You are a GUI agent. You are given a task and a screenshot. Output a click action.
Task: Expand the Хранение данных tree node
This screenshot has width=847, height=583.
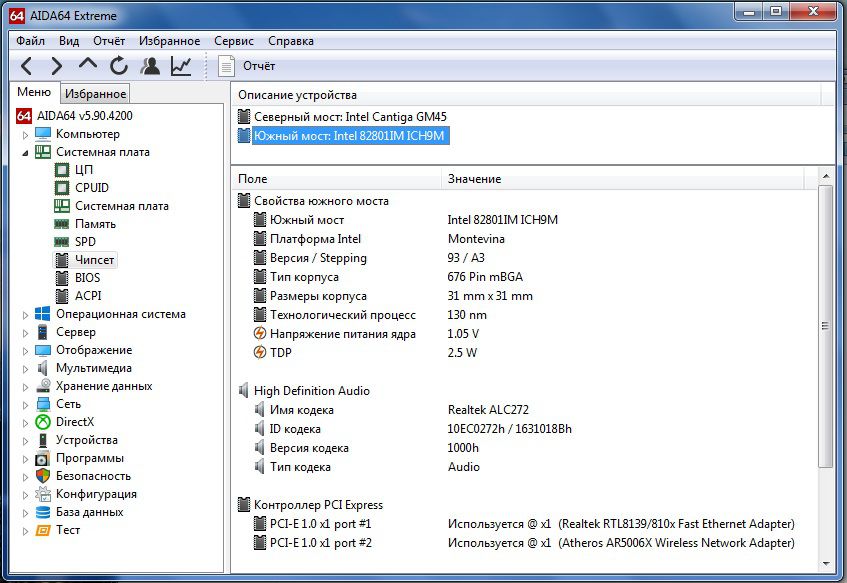tap(25, 387)
